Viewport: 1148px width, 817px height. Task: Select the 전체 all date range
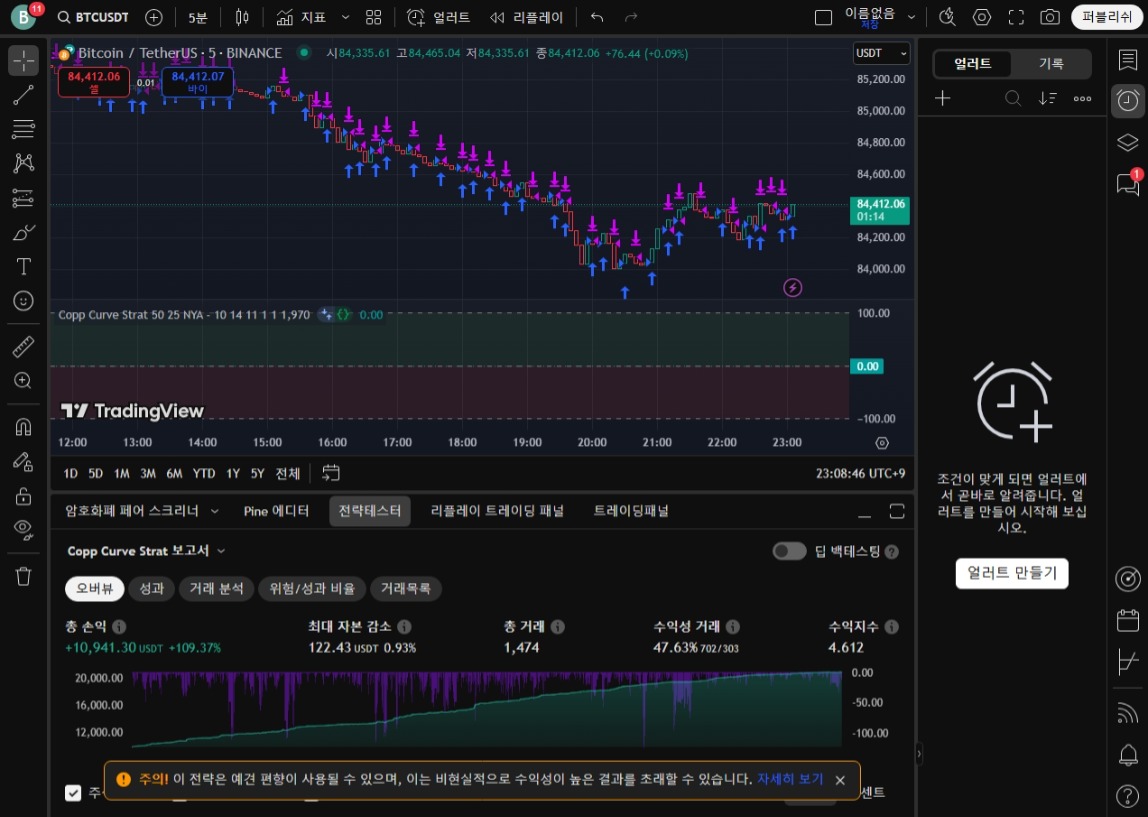[x=288, y=474]
